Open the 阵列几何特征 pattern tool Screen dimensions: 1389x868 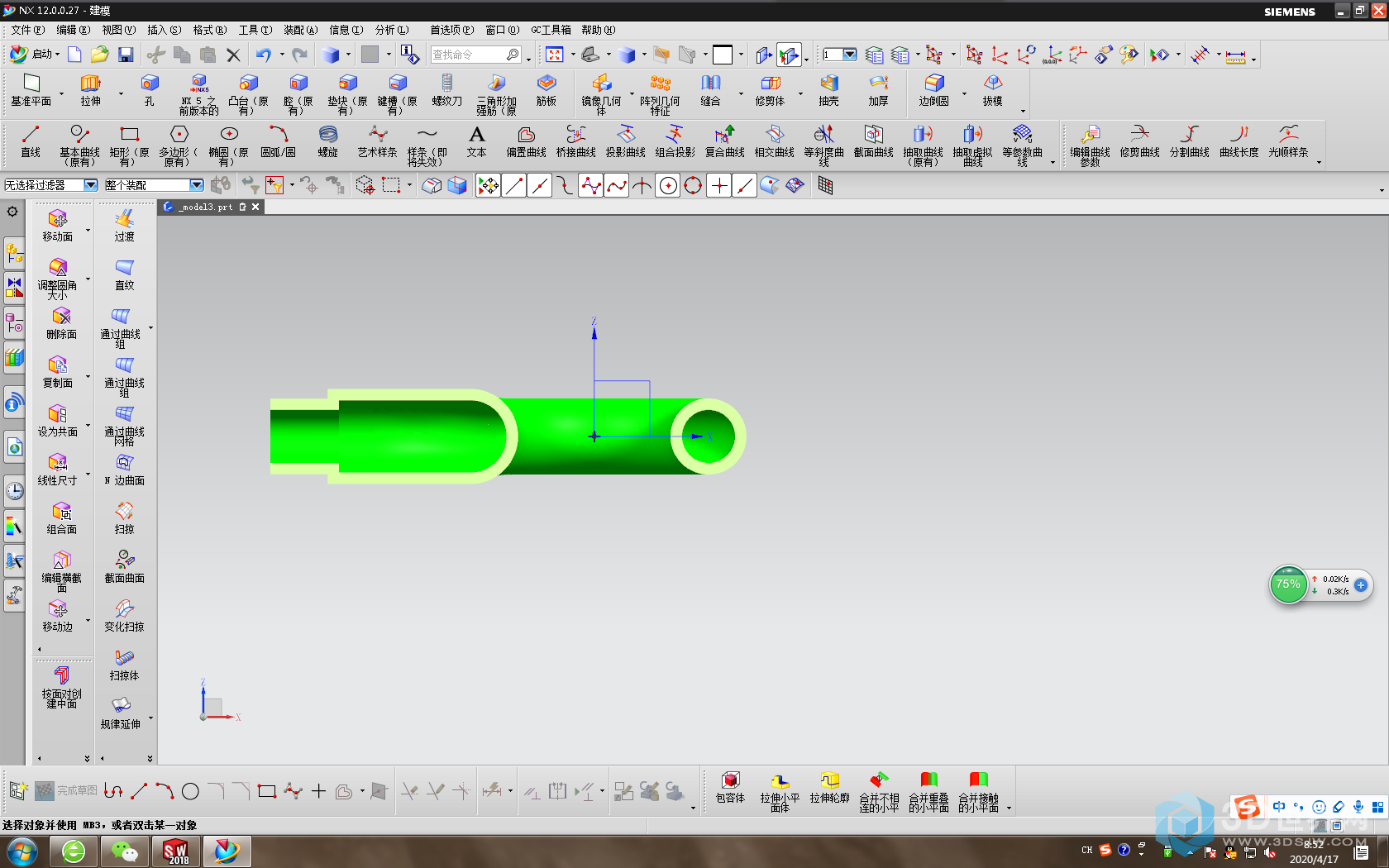pos(660,94)
